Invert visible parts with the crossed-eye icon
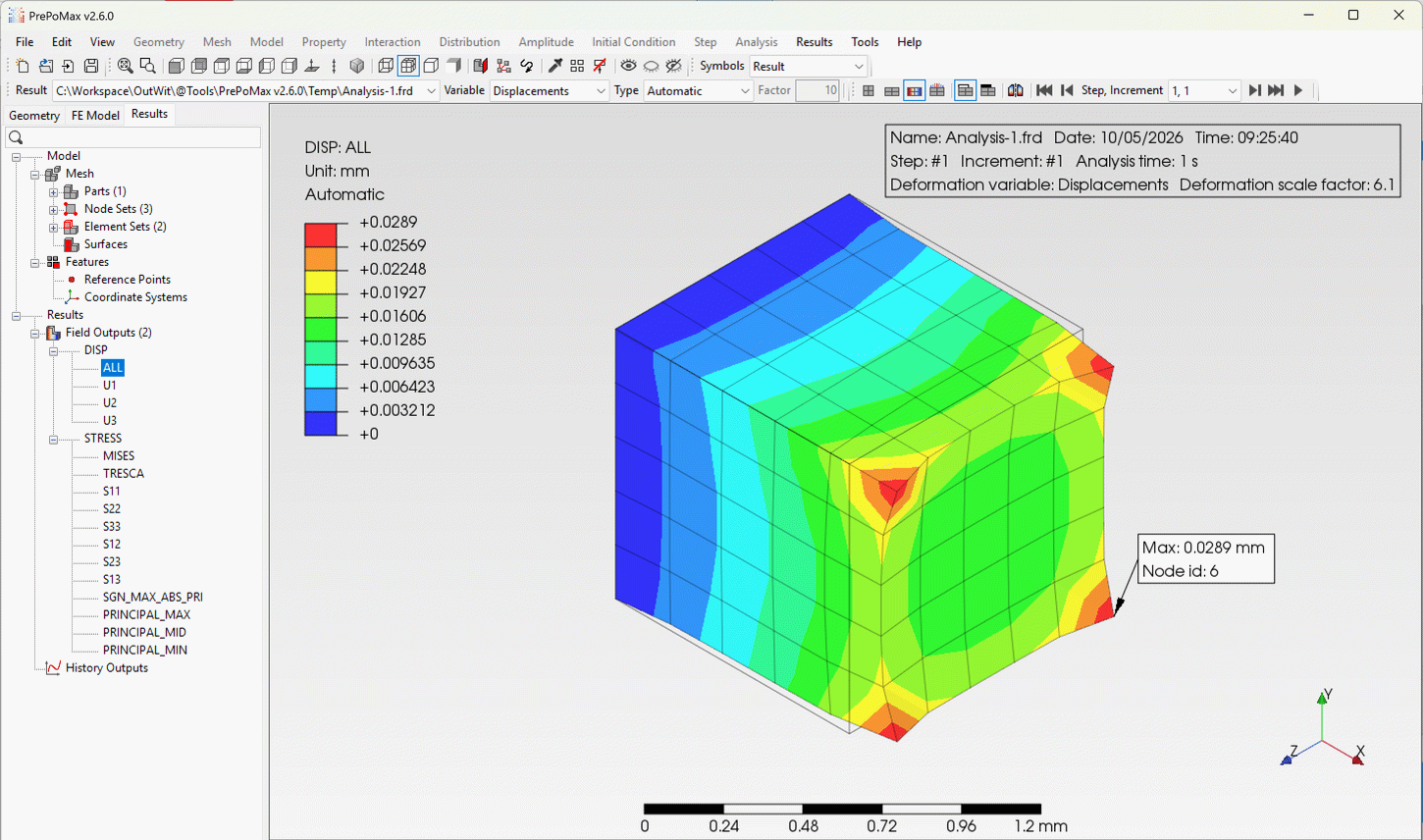The width and height of the screenshot is (1423, 840). tap(674, 66)
